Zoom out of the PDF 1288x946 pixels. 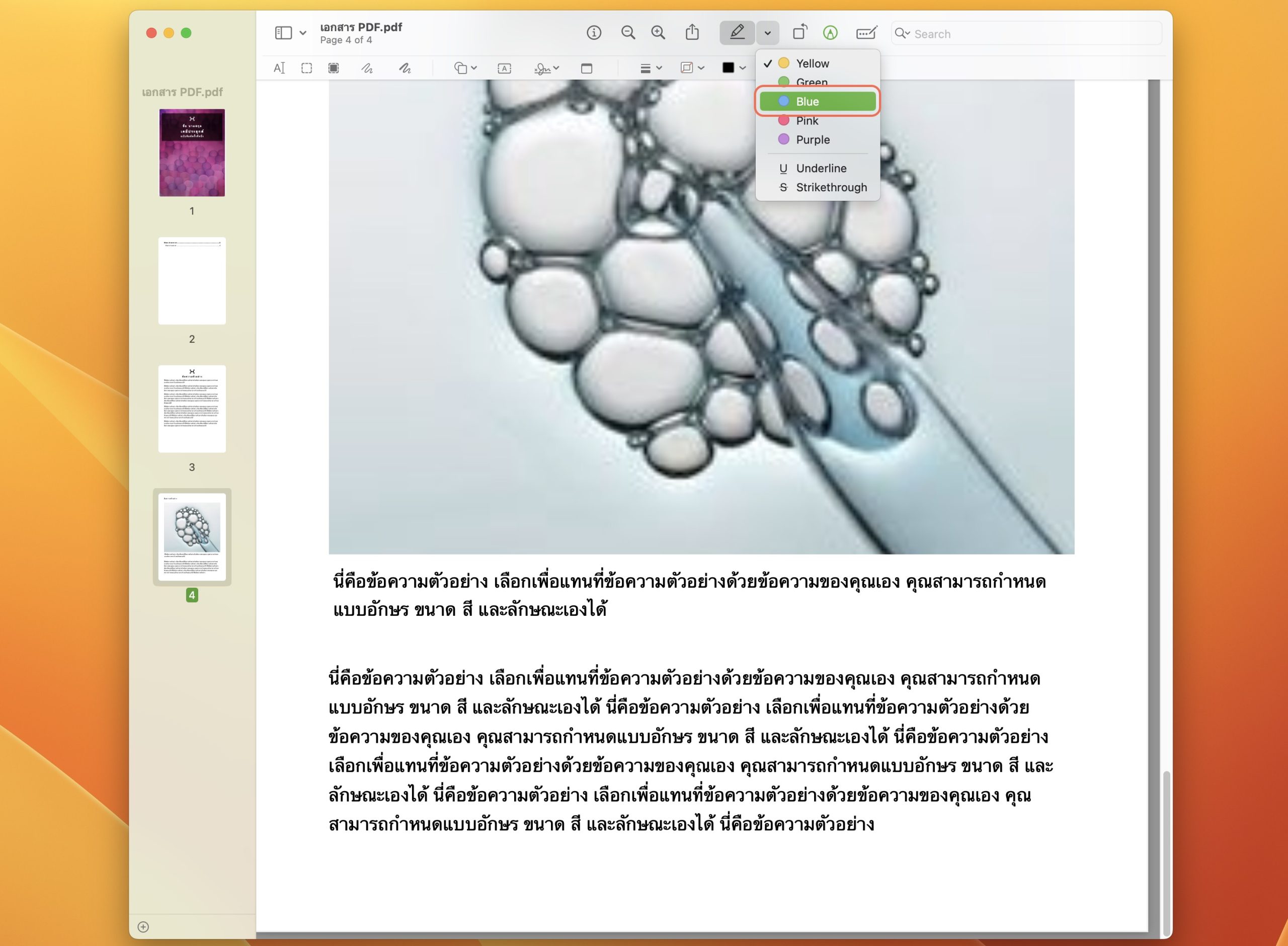[628, 33]
